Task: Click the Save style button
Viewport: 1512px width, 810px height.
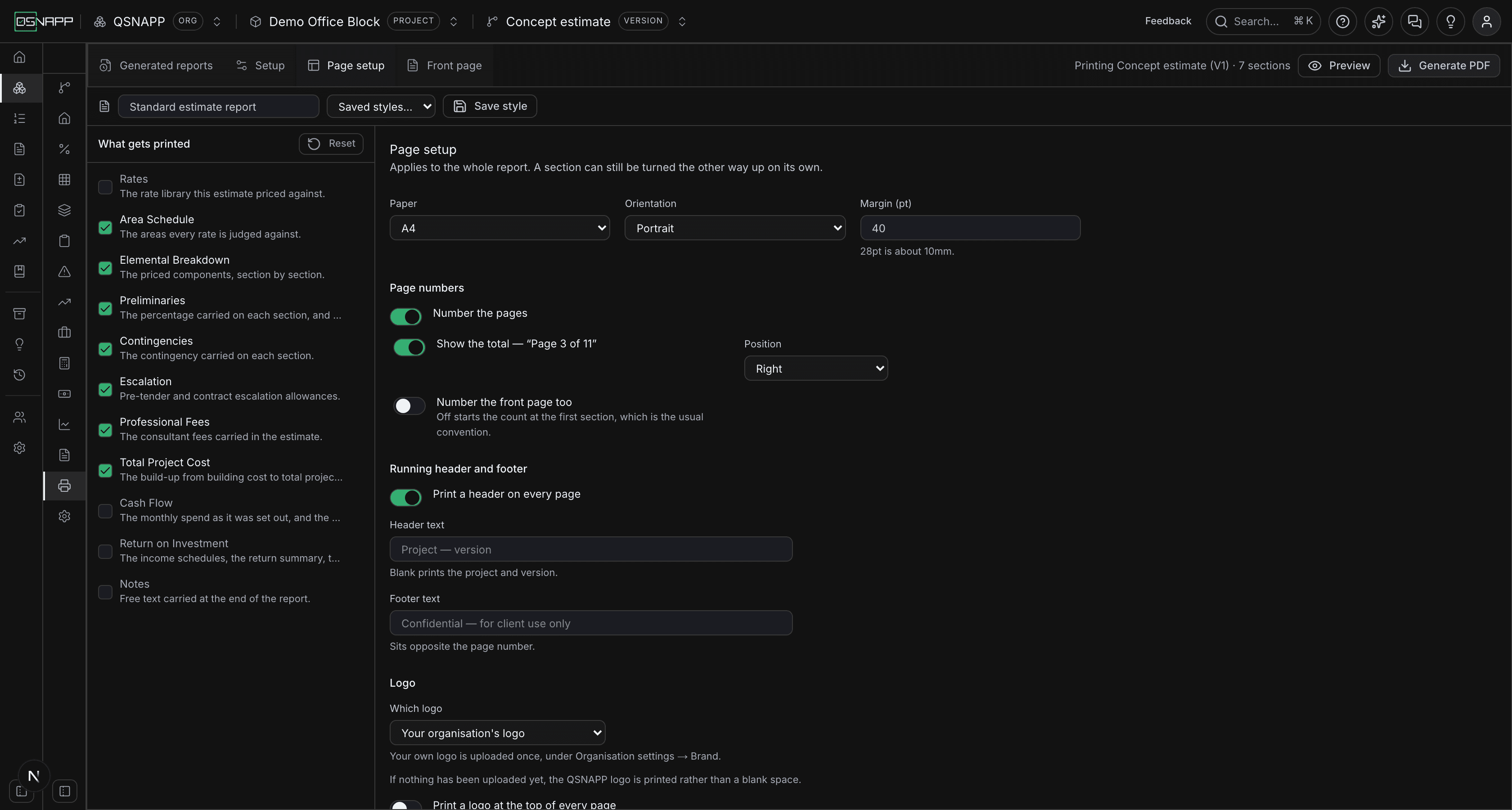Action: (x=490, y=106)
